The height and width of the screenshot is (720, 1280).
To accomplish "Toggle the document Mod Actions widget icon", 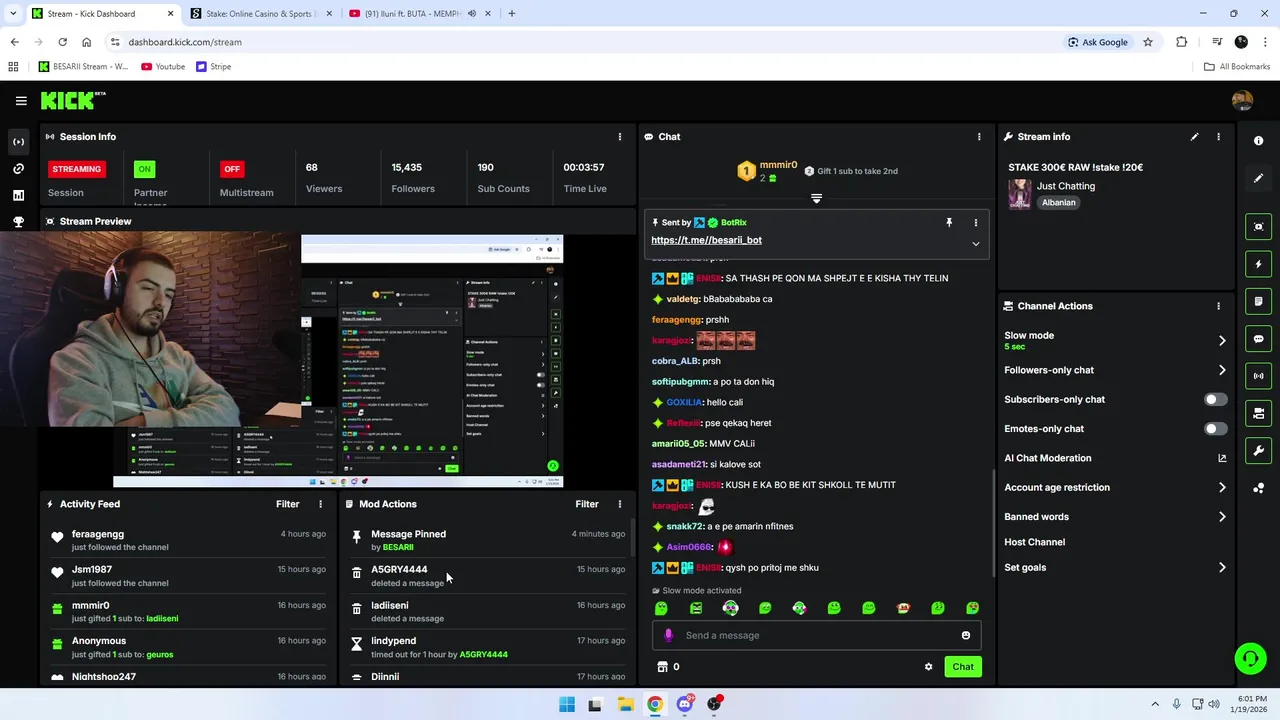I will [1258, 301].
